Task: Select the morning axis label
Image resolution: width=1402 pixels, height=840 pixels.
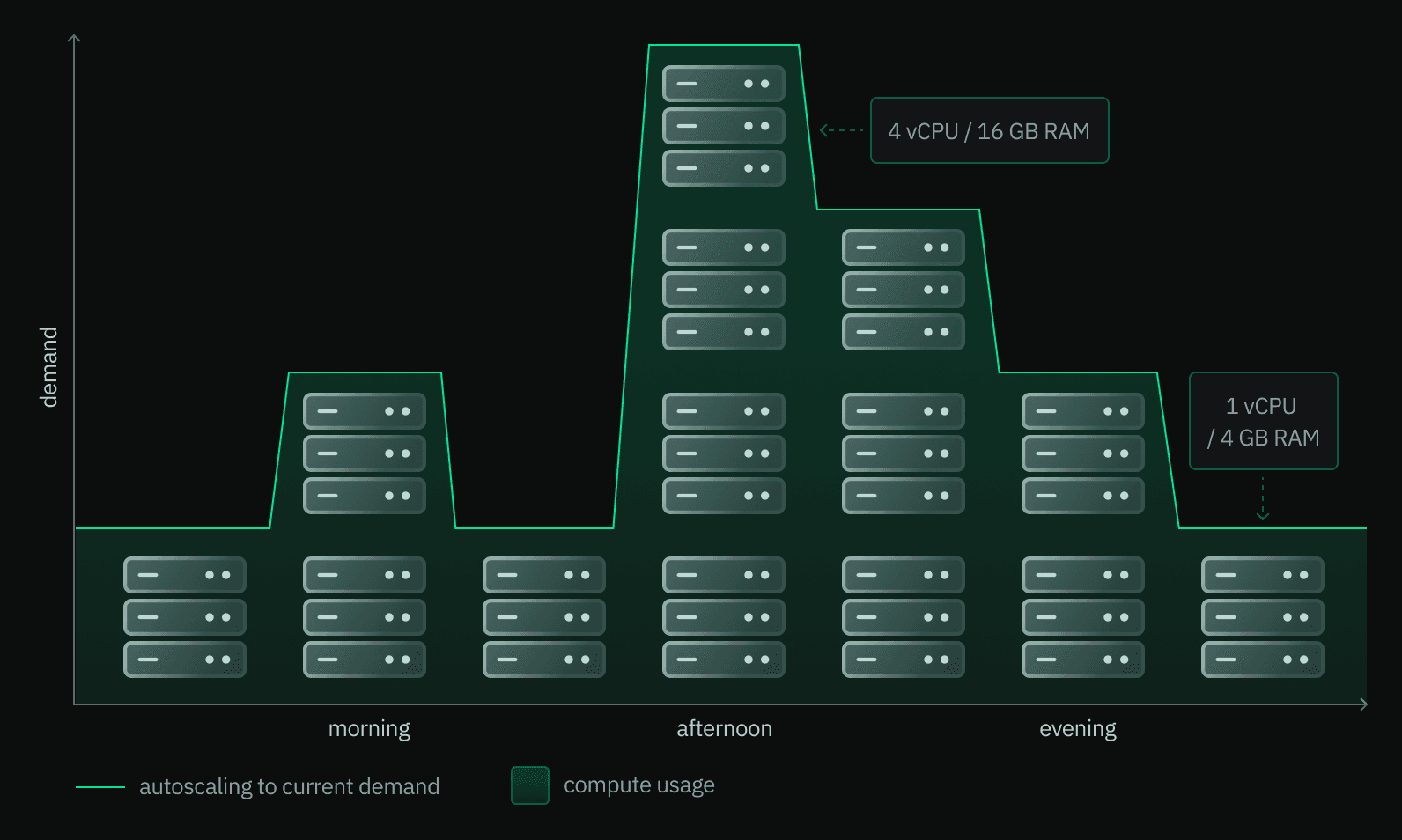Action: click(x=369, y=729)
